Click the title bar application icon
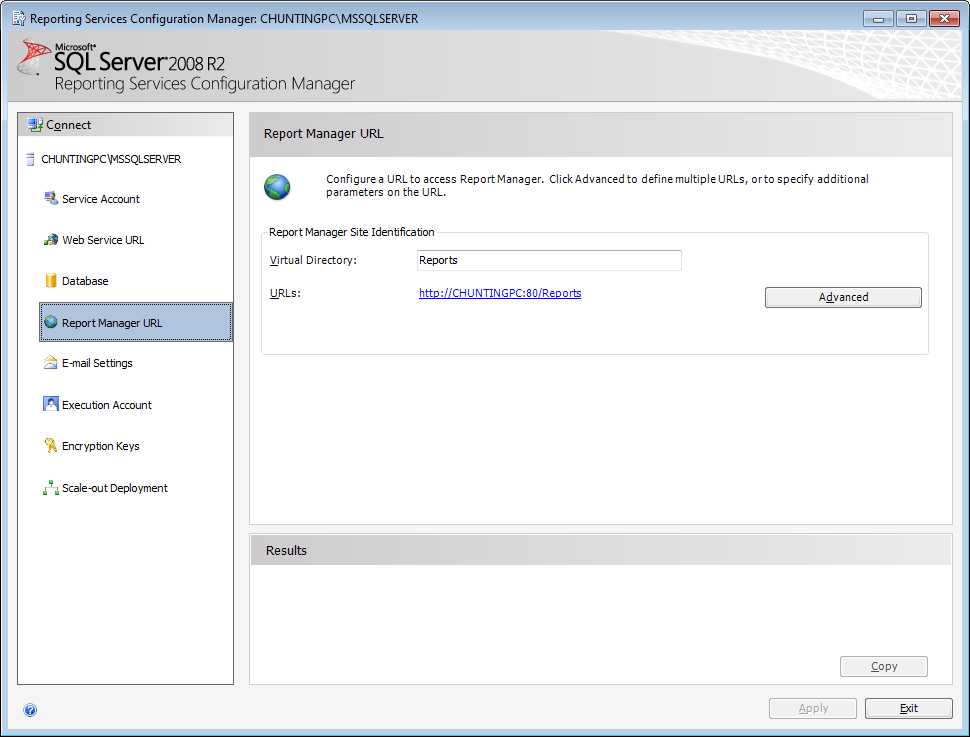The width and height of the screenshot is (970, 737). (19, 19)
